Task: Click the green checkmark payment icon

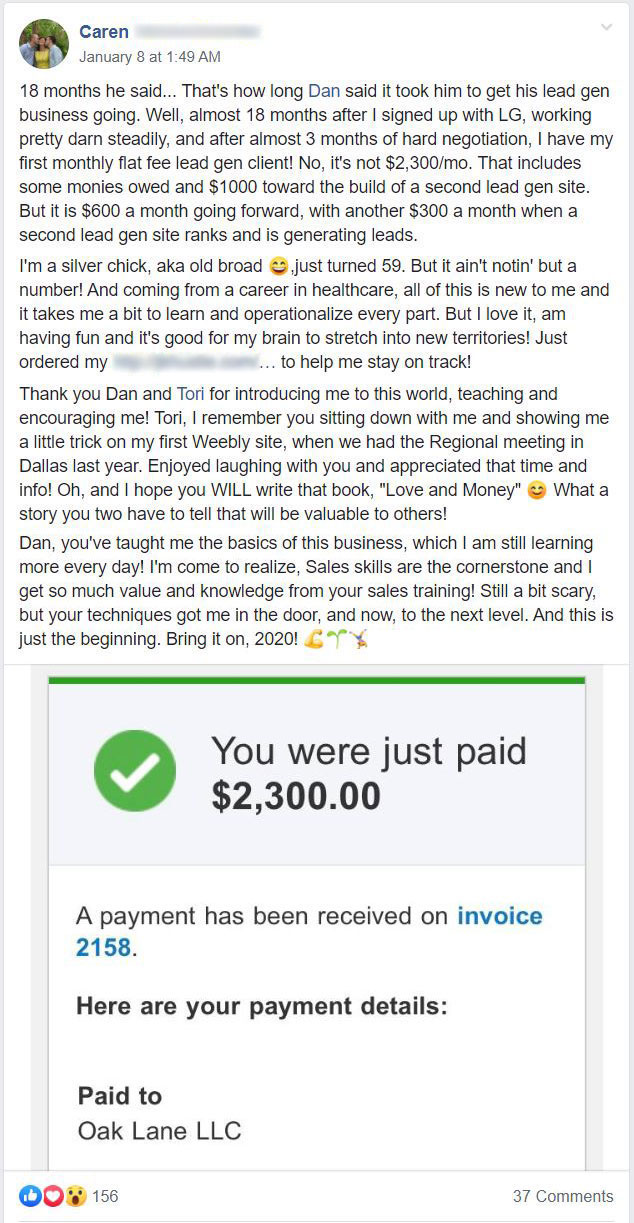Action: pyautogui.click(x=135, y=770)
